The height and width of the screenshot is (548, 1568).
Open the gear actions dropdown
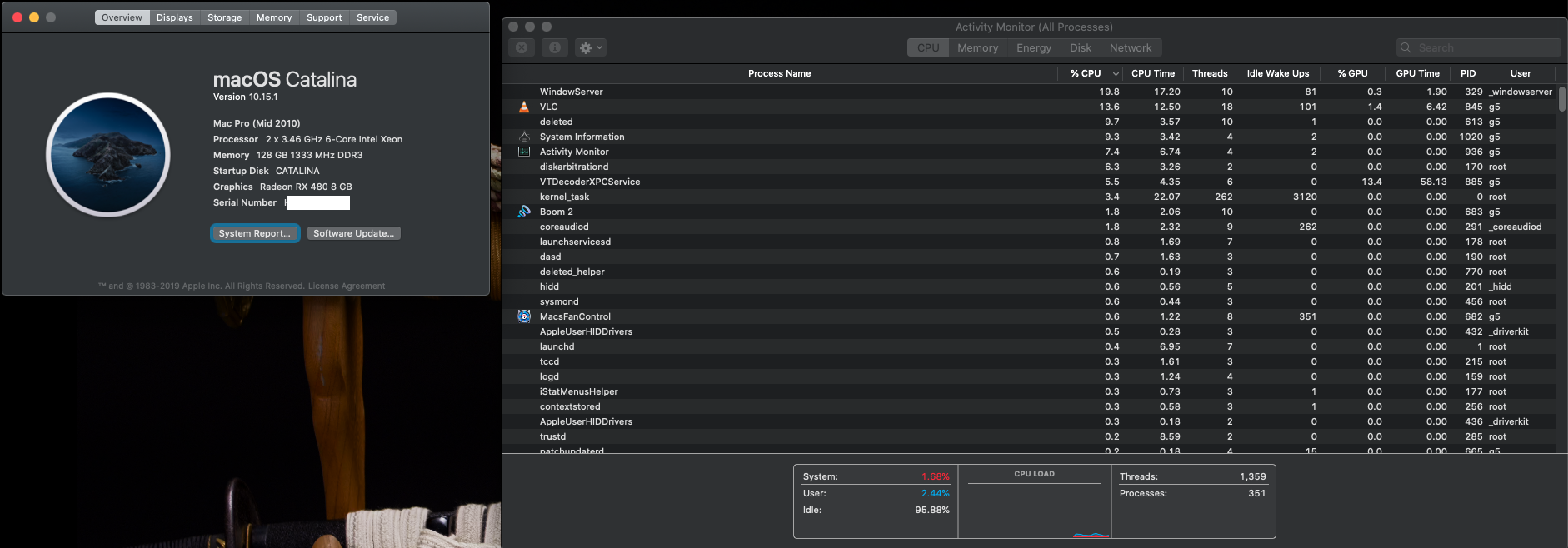590,47
